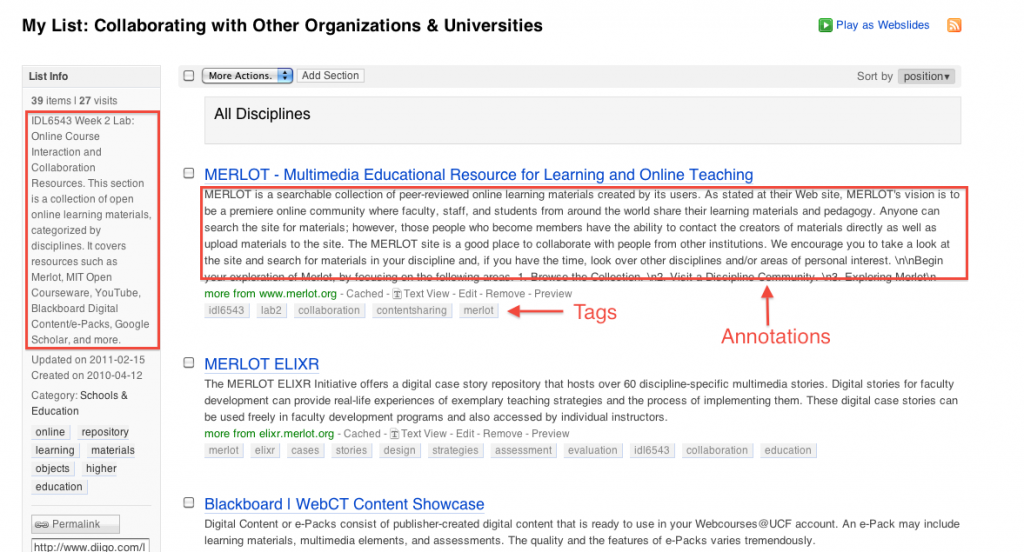The width and height of the screenshot is (1024, 552).
Task: Click the Permalink button
Action: click(x=75, y=524)
